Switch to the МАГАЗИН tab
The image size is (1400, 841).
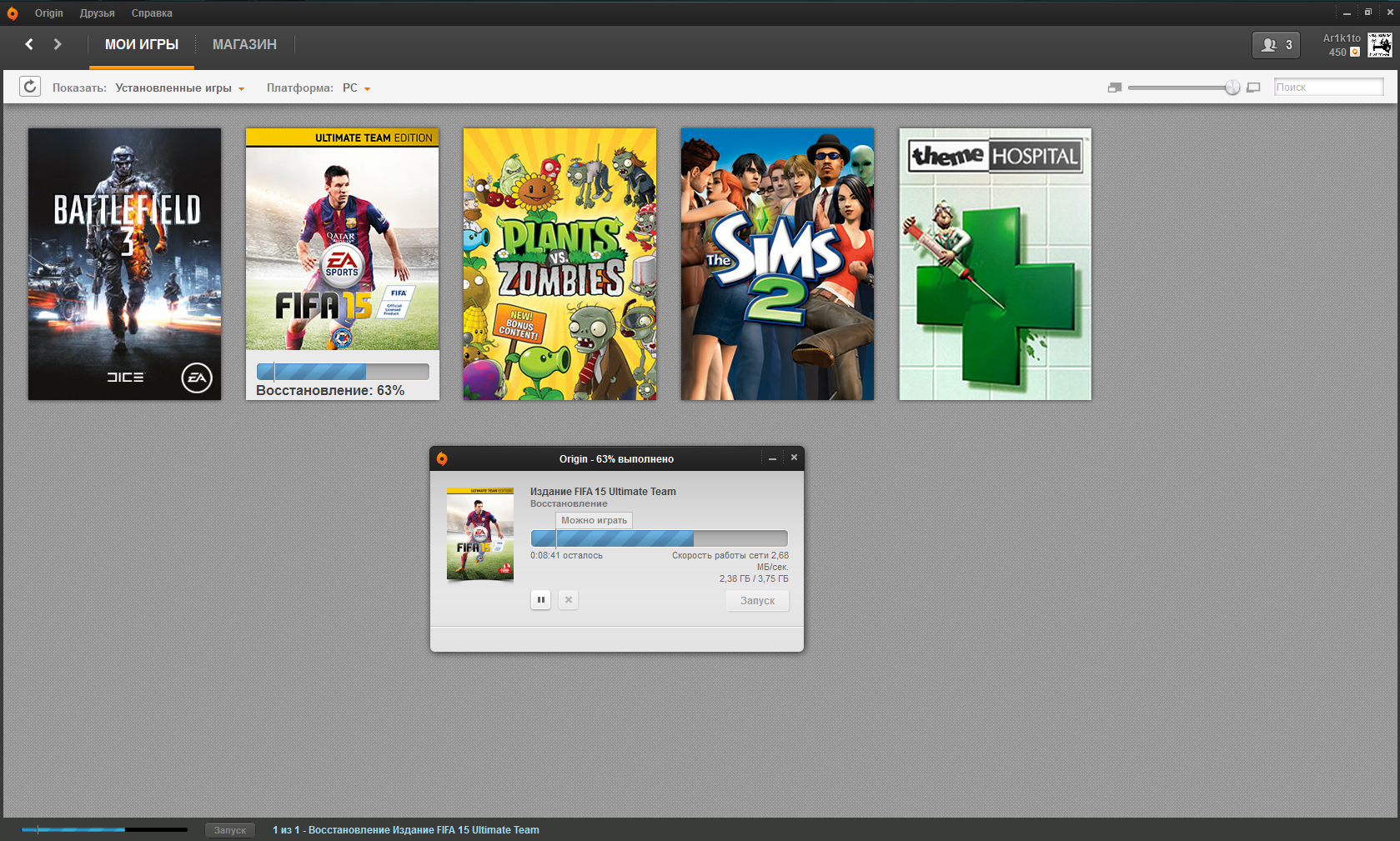[244, 45]
